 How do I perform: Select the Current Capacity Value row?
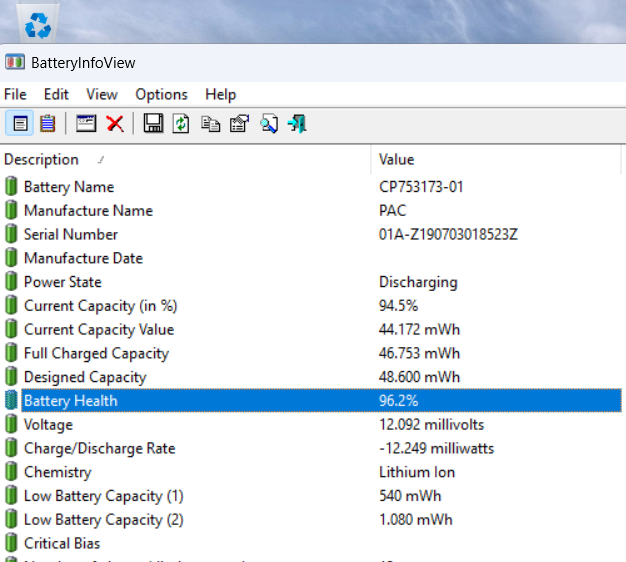coord(313,329)
